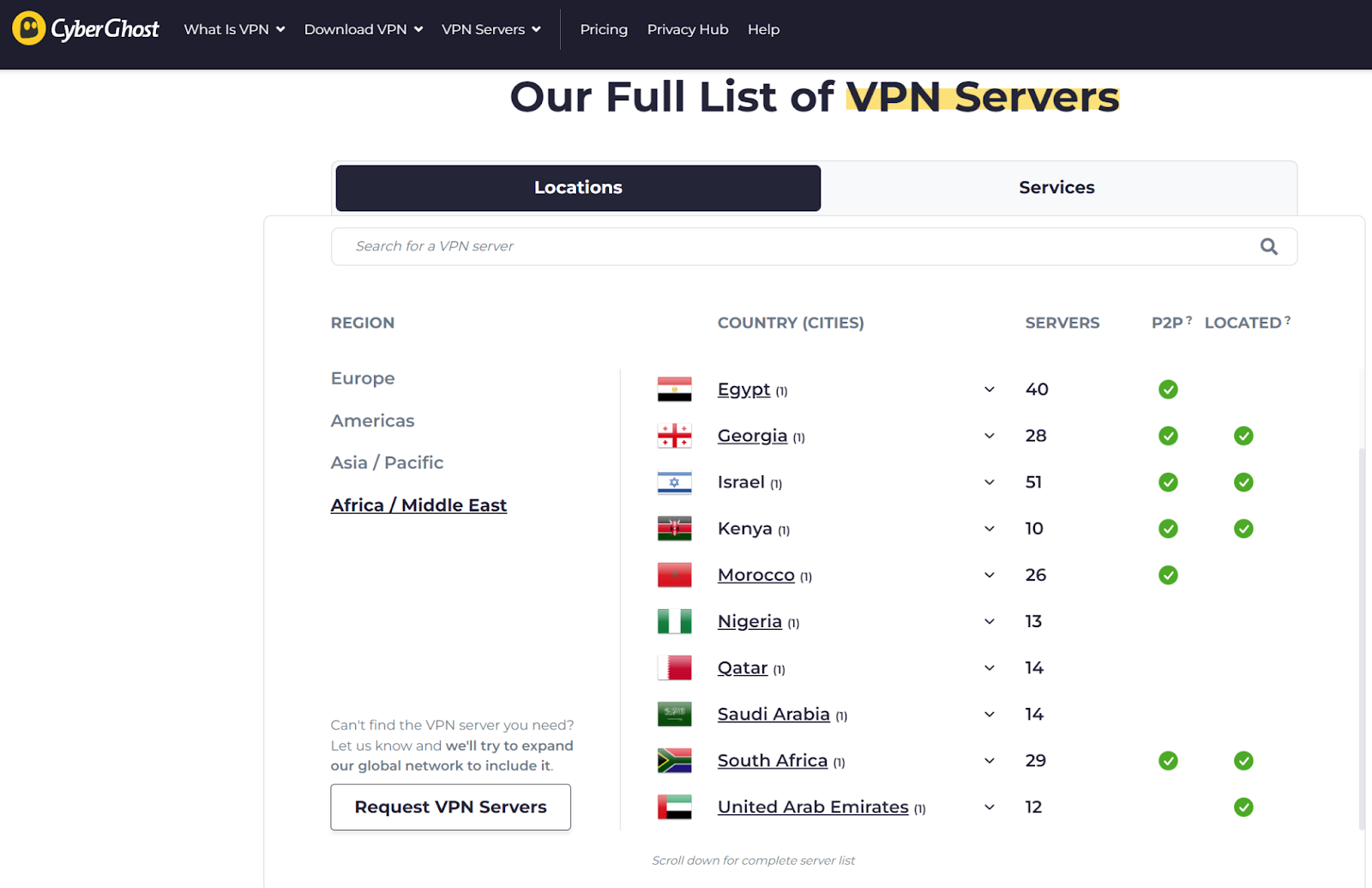1372x888 pixels.
Task: Expand the Israel cities chevron
Action: pyautogui.click(x=990, y=482)
